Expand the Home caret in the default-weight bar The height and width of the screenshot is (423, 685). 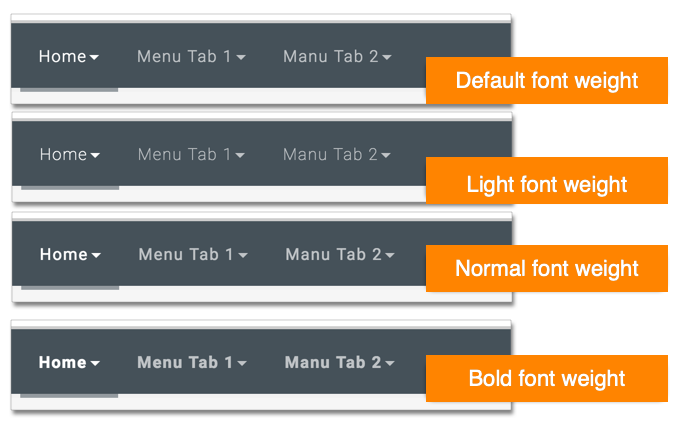(94, 58)
